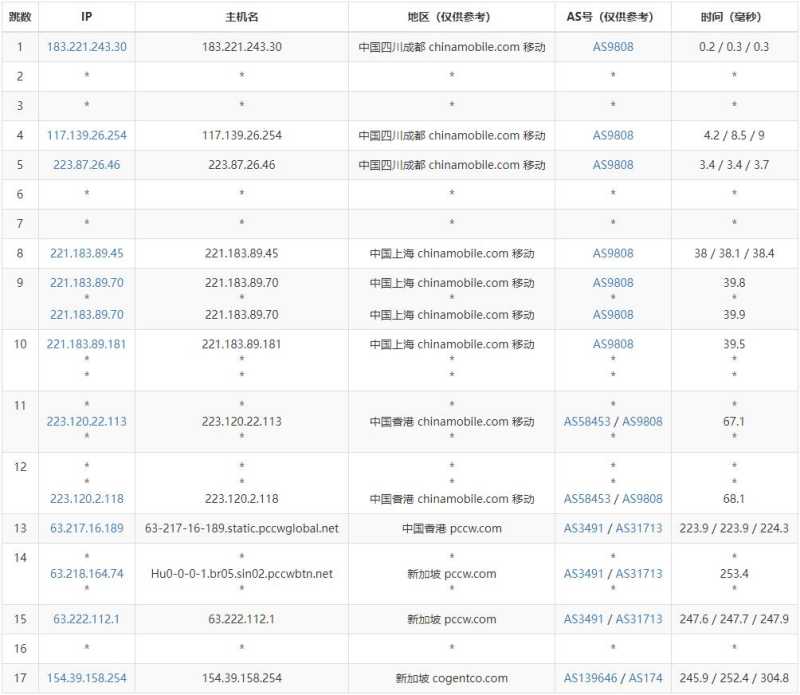Click the 主机名 column header

click(x=242, y=17)
